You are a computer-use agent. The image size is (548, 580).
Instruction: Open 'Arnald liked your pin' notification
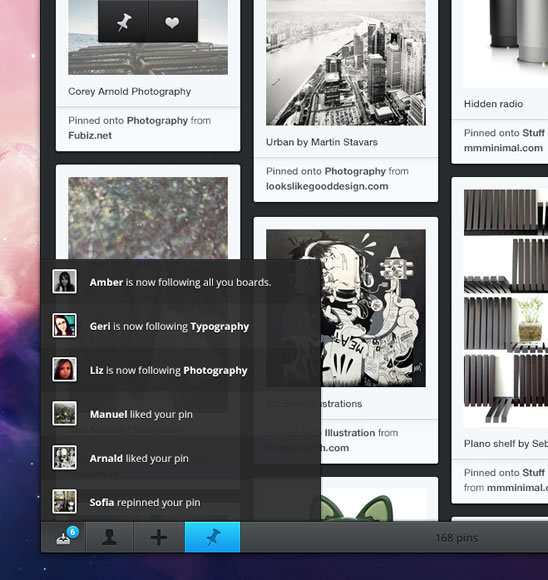pos(139,458)
